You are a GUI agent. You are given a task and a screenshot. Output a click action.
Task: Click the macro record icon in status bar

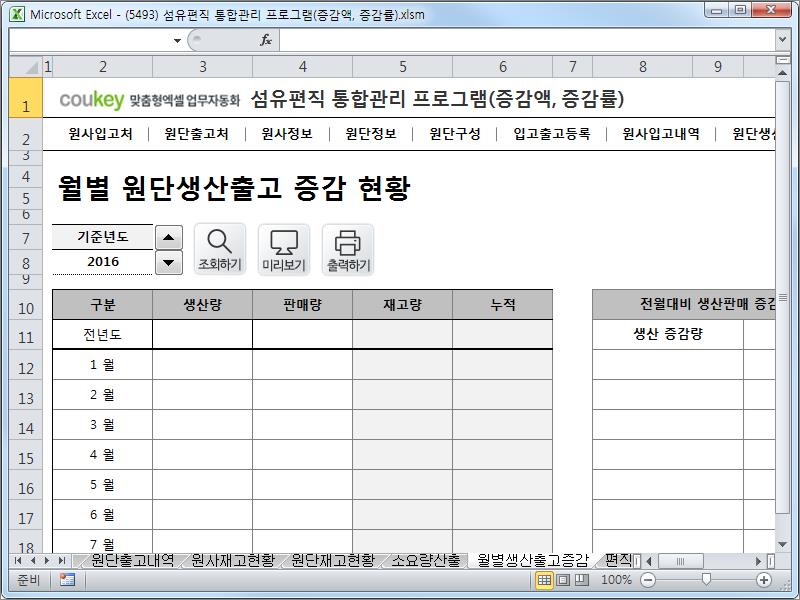tap(67, 580)
